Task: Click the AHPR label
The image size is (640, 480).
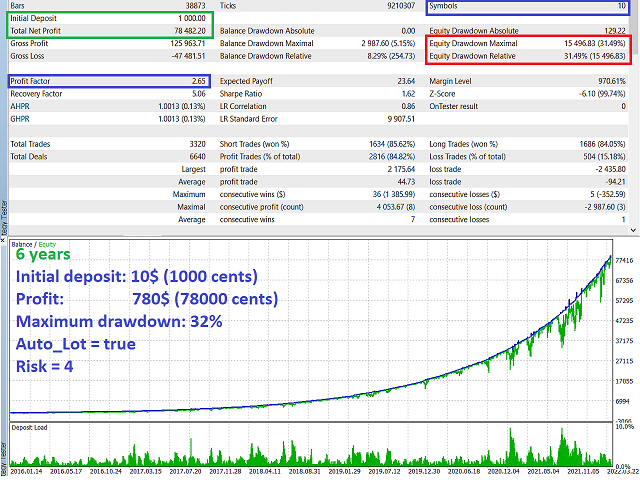Action: [20, 107]
